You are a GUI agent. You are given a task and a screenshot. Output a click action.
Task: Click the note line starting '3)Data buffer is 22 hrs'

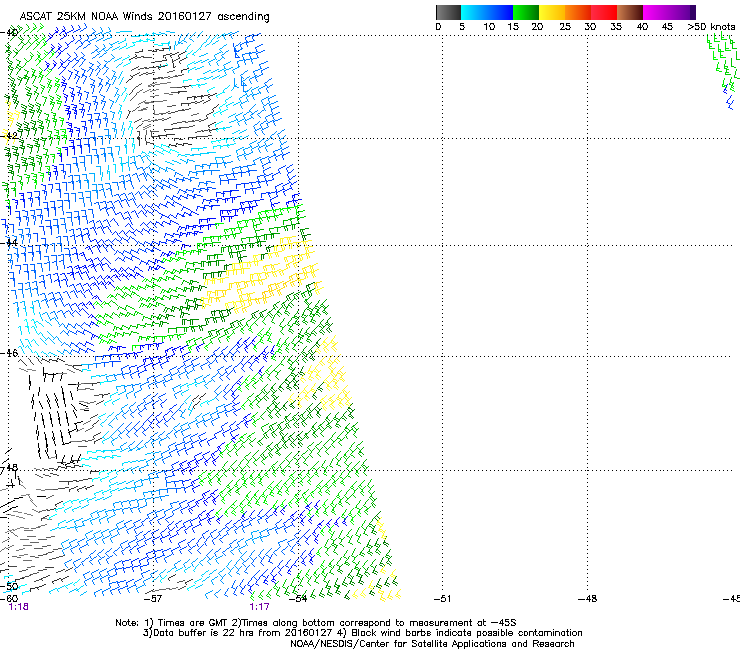point(362,633)
